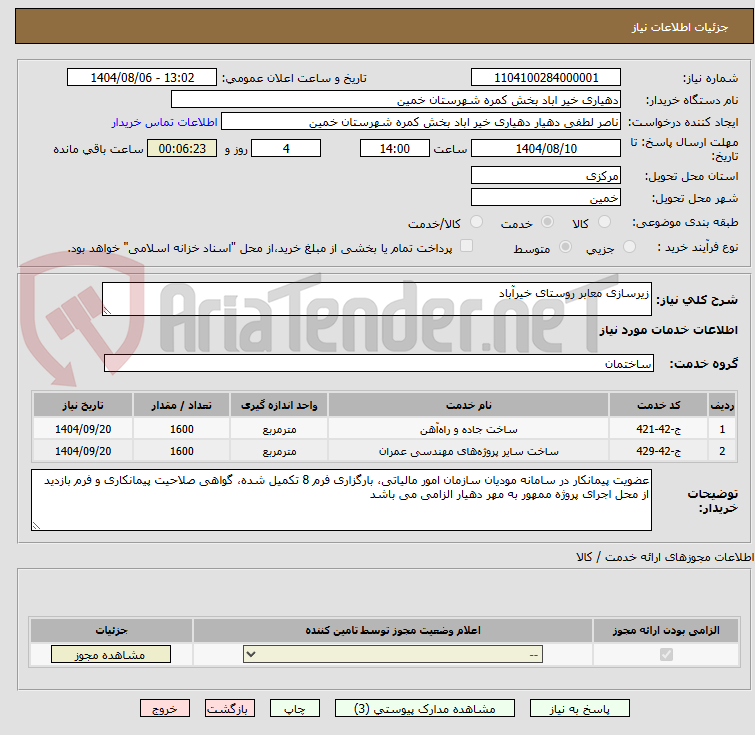Click the واحد اندازه گیری column header
This screenshot has width=755, height=735.
[279, 405]
